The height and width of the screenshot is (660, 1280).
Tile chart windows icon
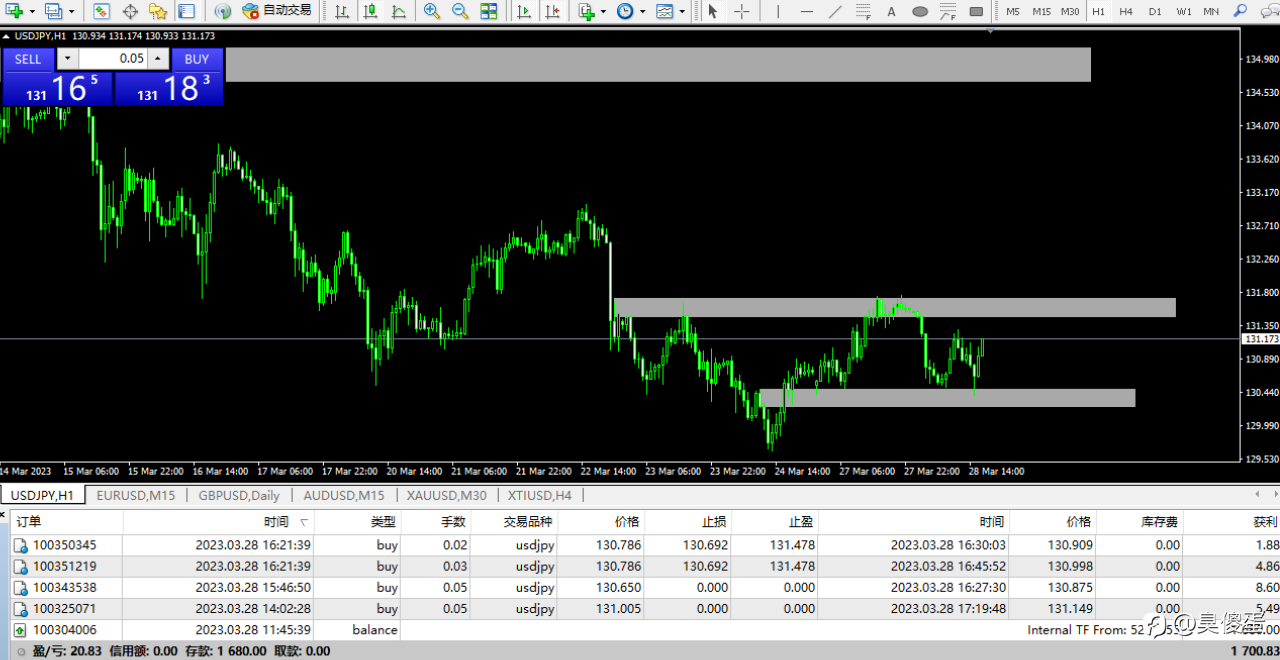click(x=488, y=11)
